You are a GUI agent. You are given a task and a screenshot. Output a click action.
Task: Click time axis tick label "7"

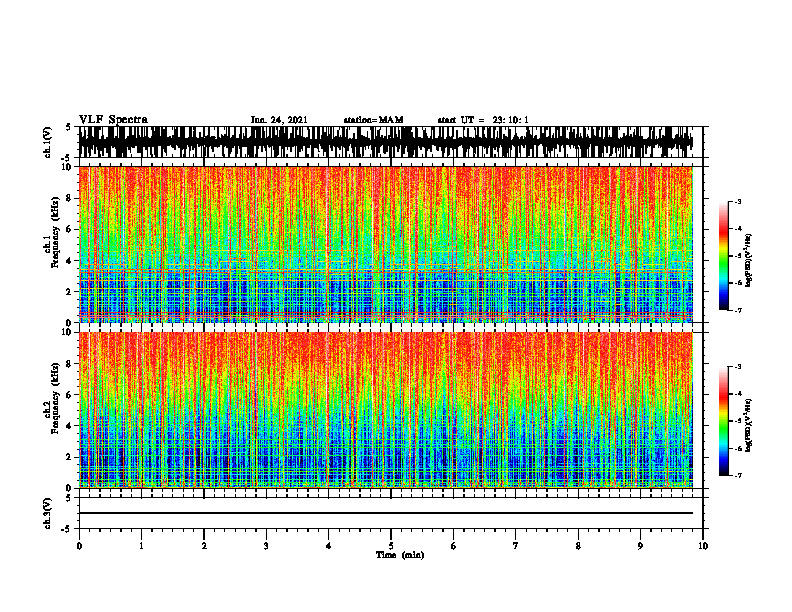516,546
